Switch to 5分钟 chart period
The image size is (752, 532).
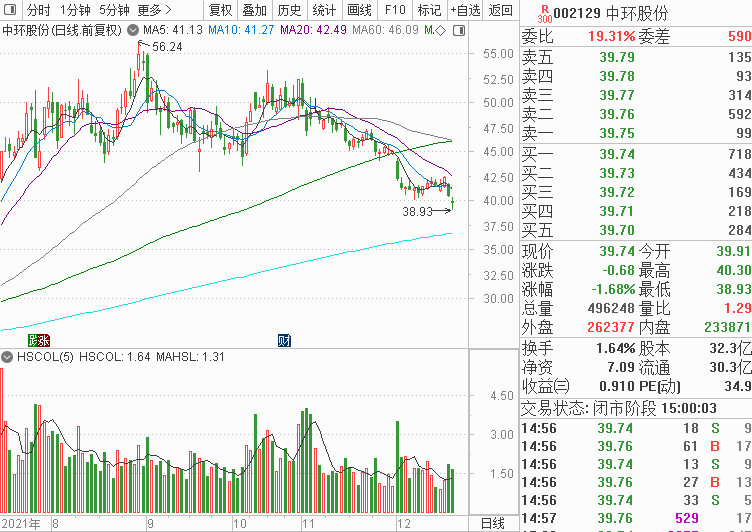click(114, 10)
